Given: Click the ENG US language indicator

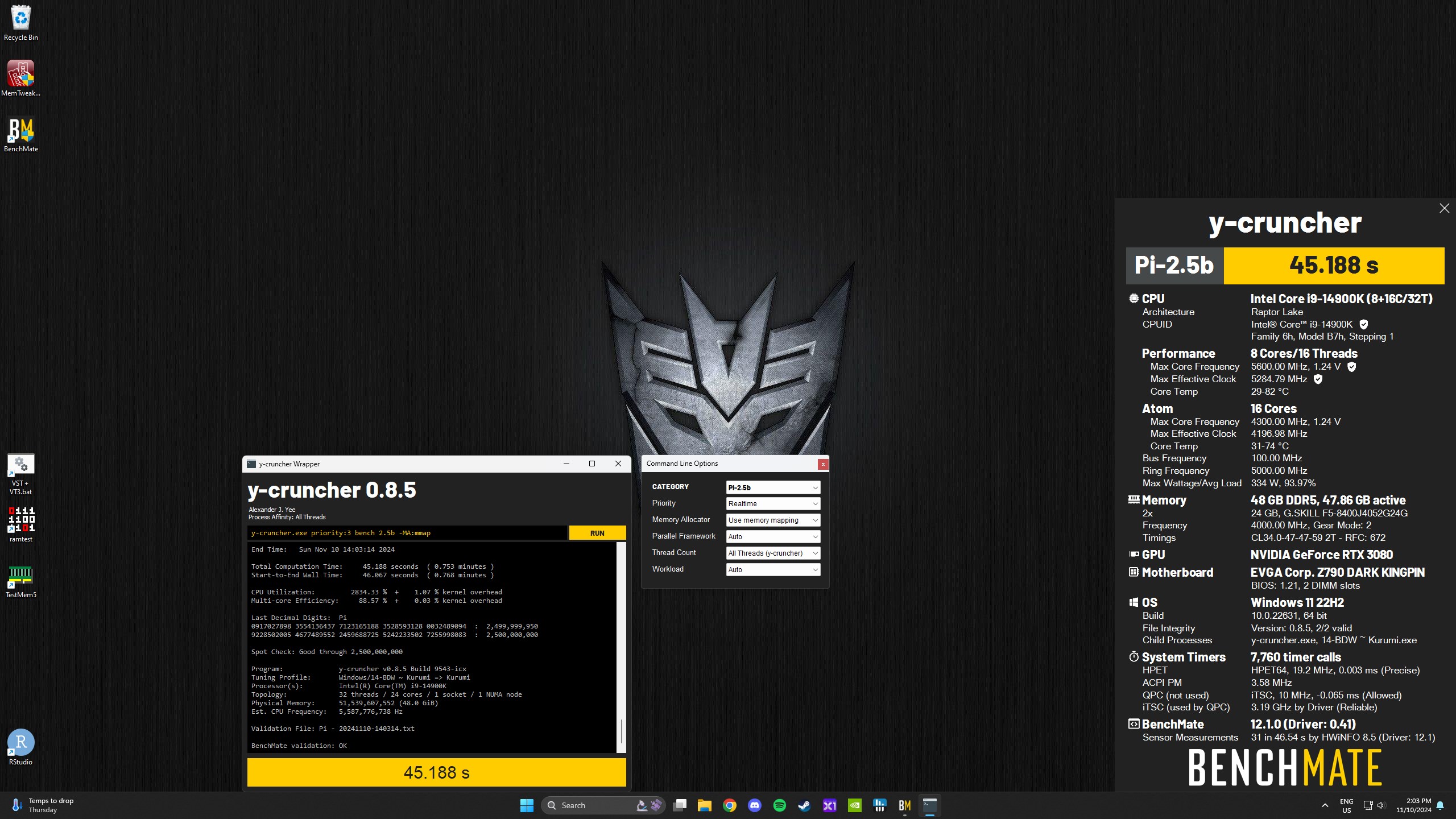Looking at the screenshot, I should (1347, 805).
